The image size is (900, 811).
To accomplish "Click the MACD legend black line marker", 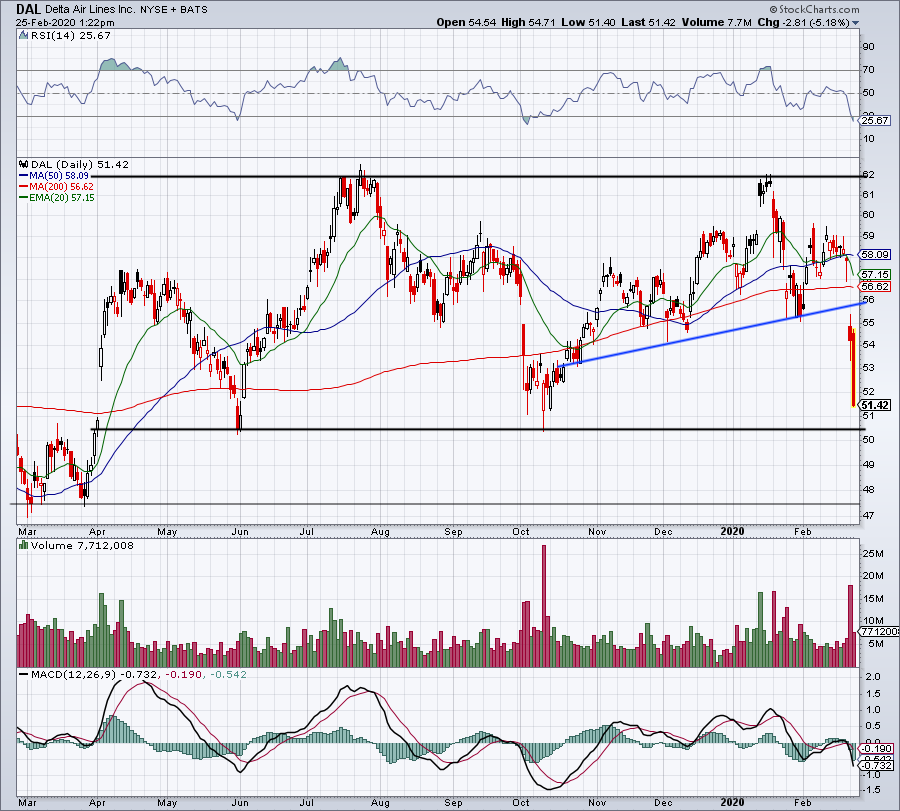I will pyautogui.click(x=24, y=674).
